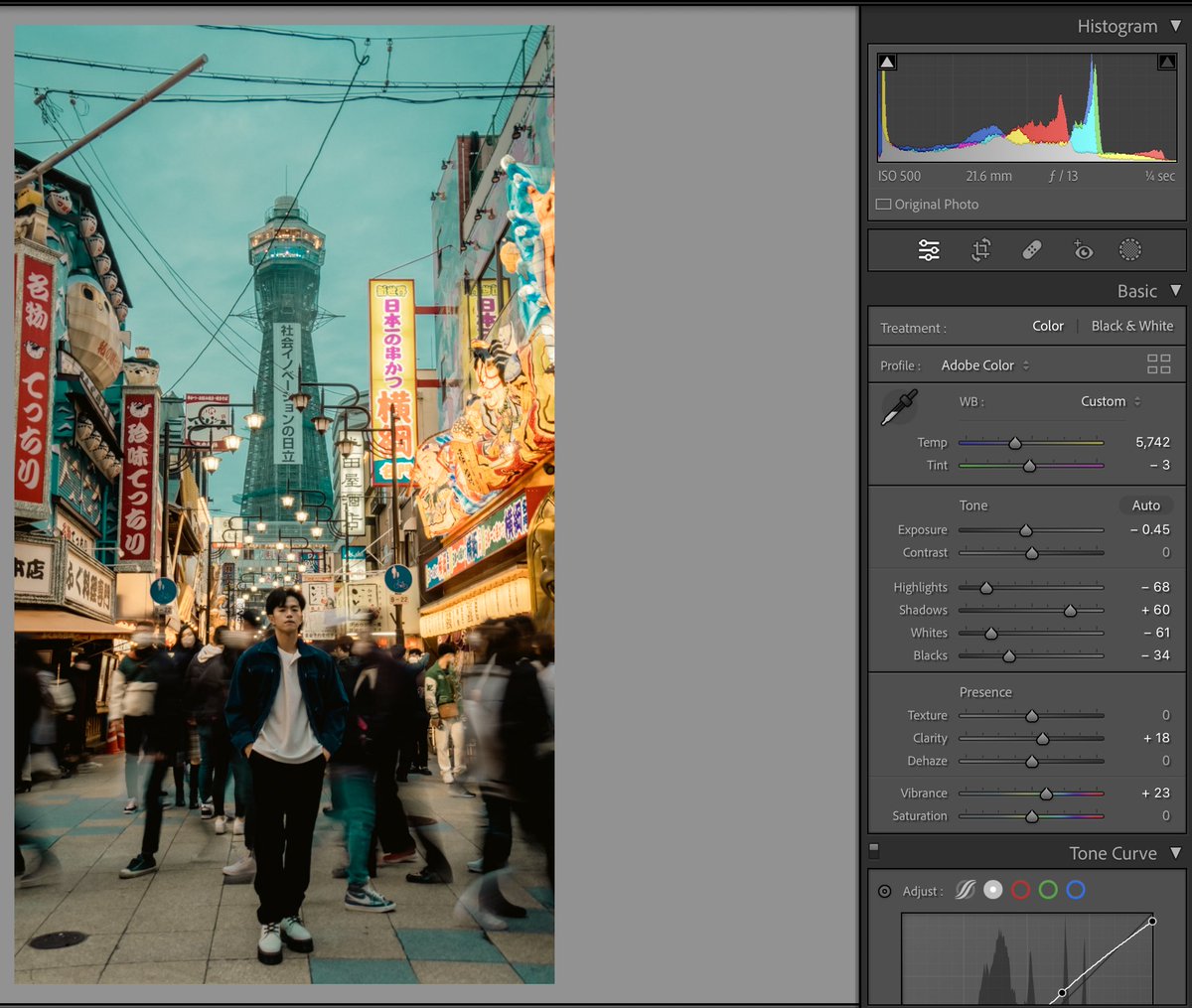Pick the White Balance eyedropper
1192x1008 pixels.
click(x=900, y=407)
